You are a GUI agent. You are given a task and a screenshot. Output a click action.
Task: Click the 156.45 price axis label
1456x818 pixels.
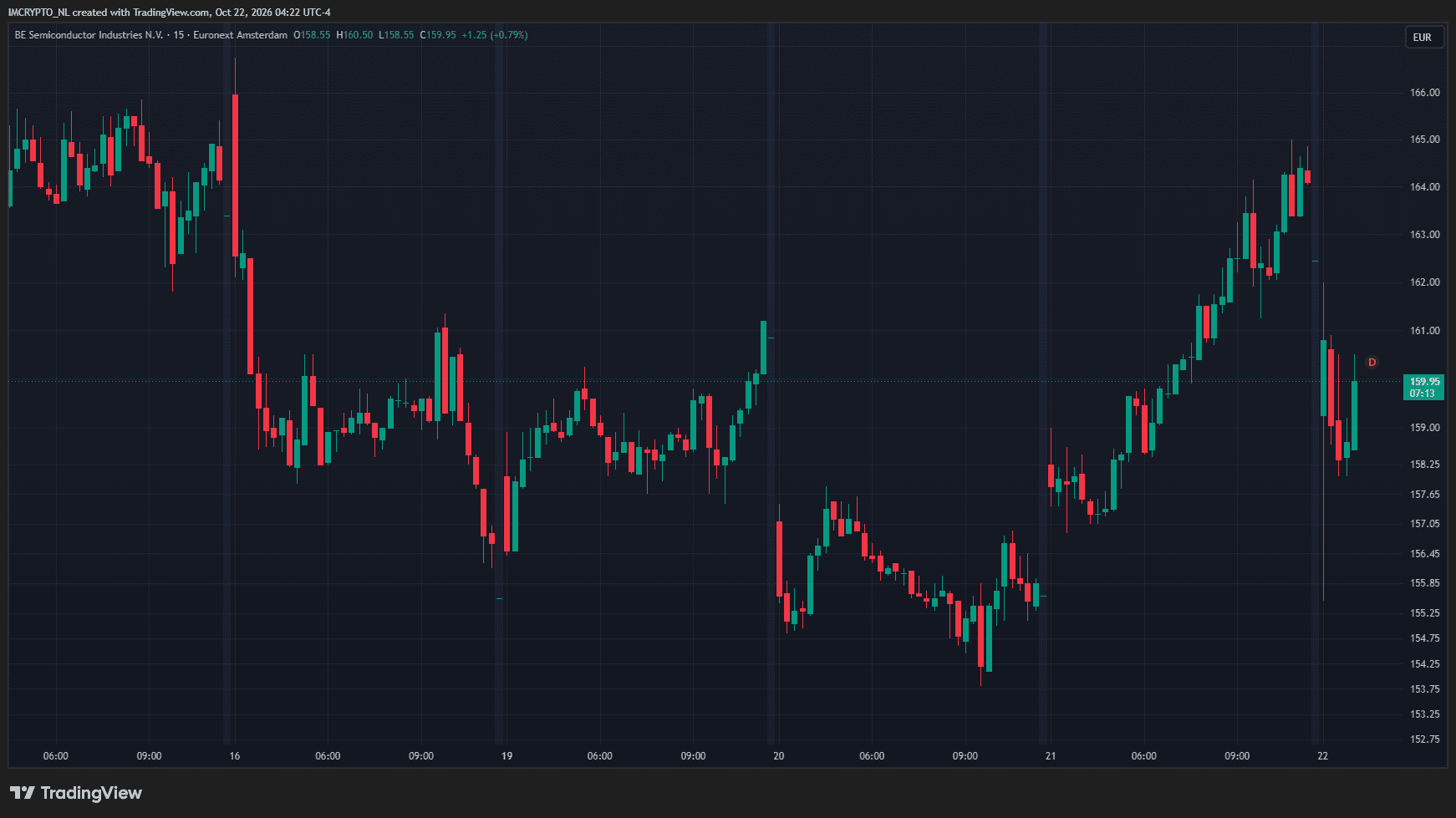(1425, 554)
